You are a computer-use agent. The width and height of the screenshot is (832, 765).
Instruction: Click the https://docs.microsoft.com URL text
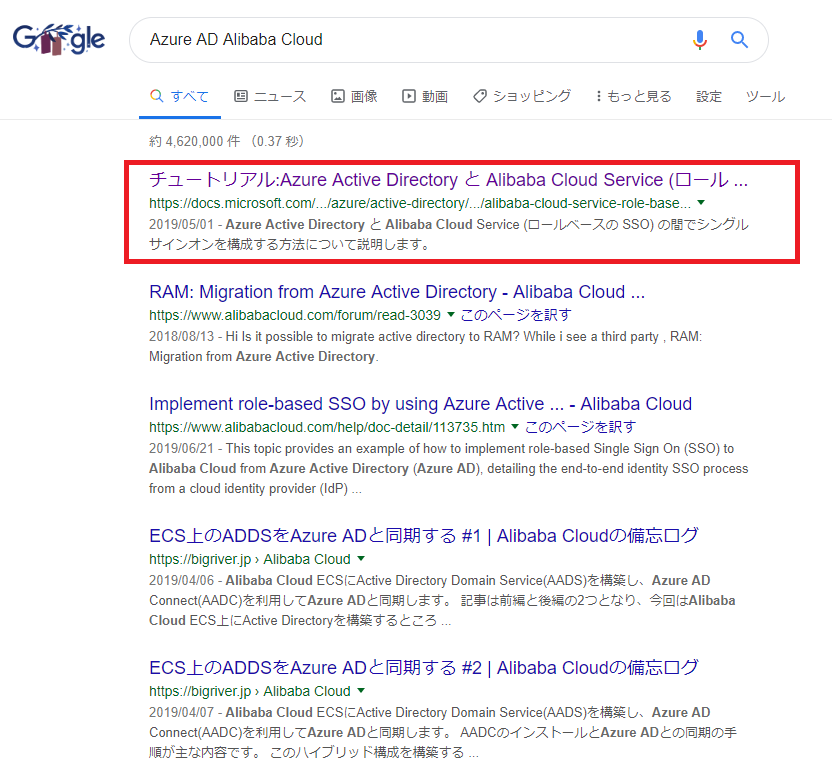tap(420, 203)
